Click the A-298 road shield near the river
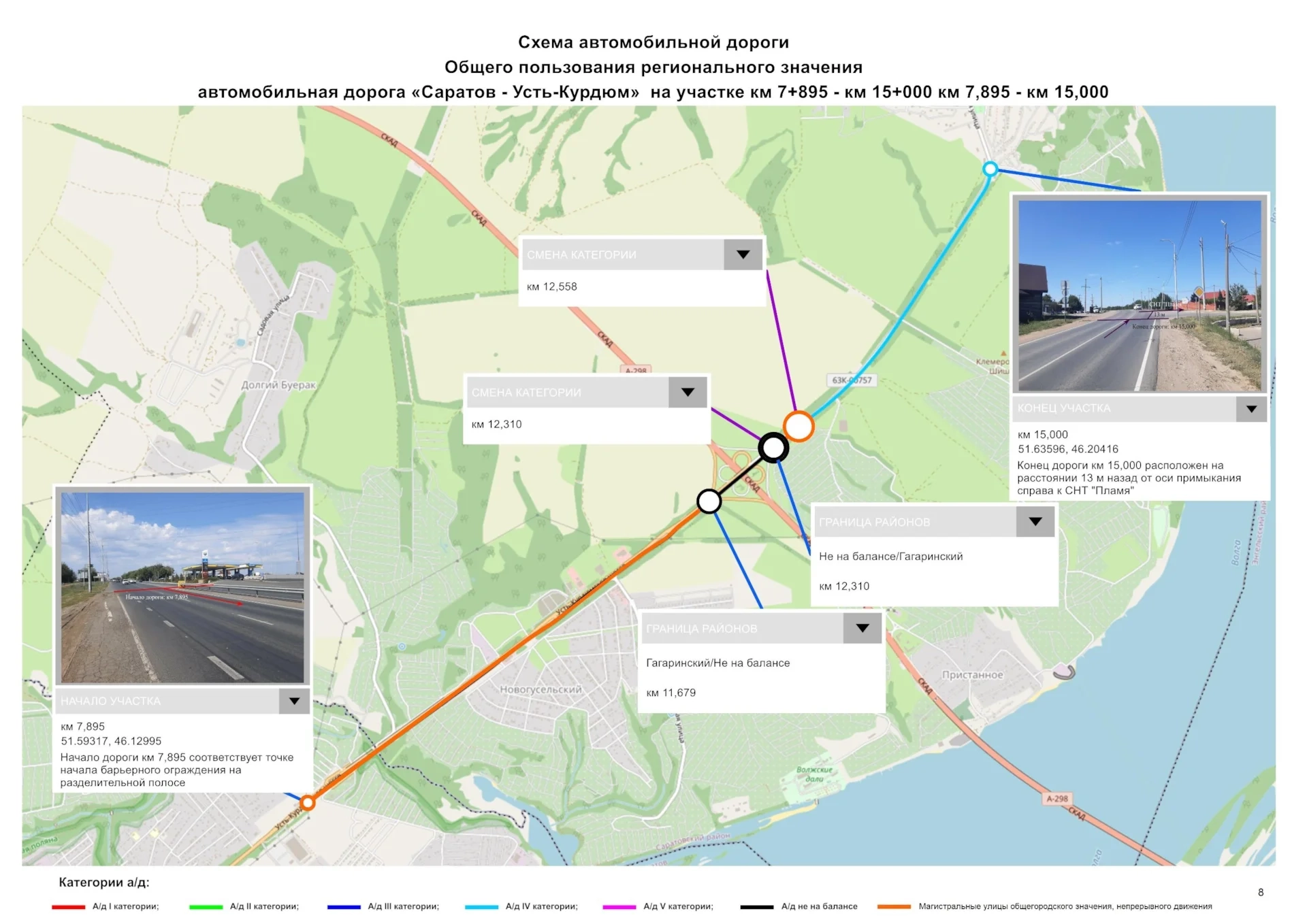1307x924 pixels. 1056,799
